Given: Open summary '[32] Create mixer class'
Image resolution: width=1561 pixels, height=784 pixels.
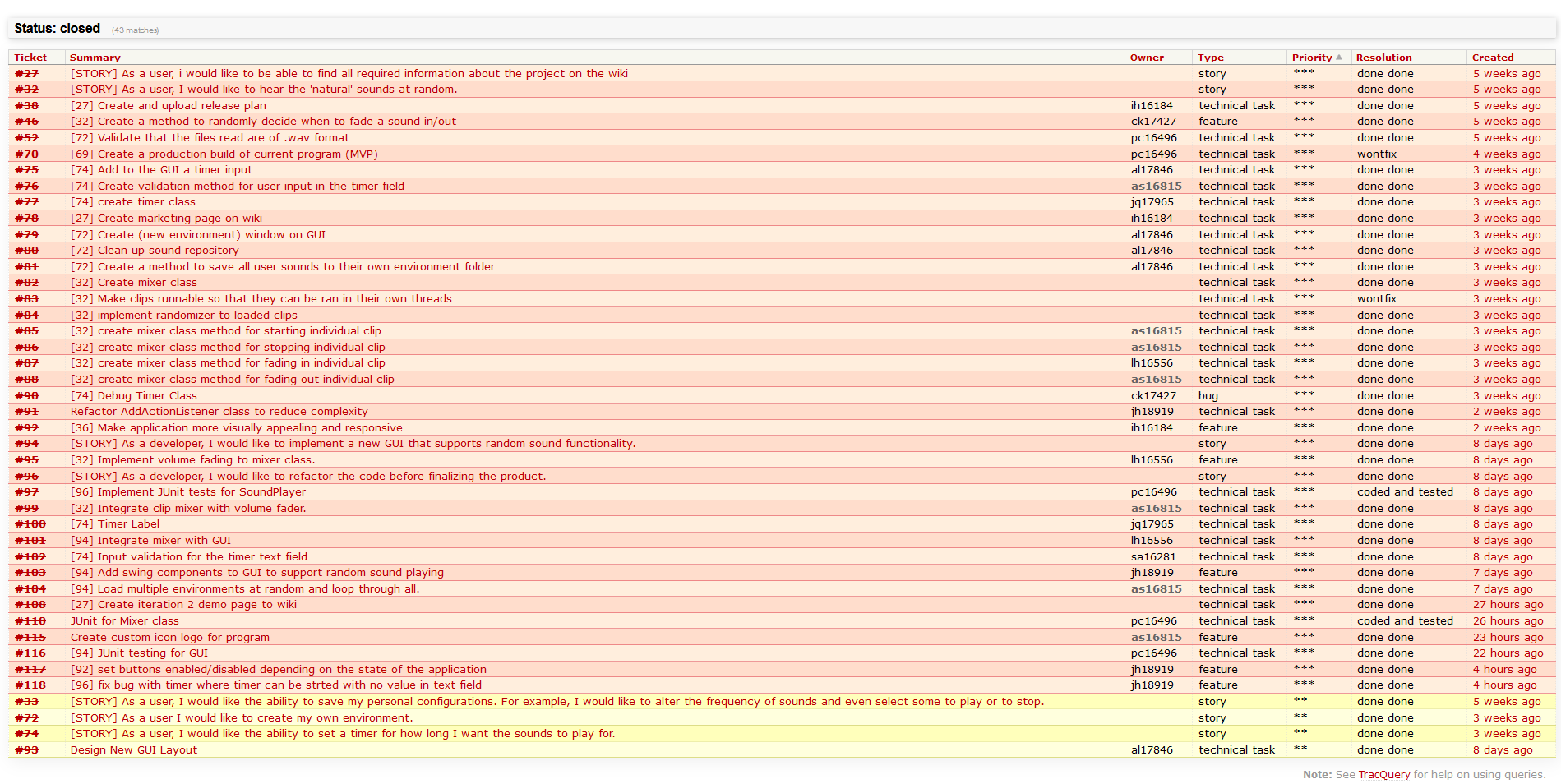Looking at the screenshot, I should coord(134,283).
